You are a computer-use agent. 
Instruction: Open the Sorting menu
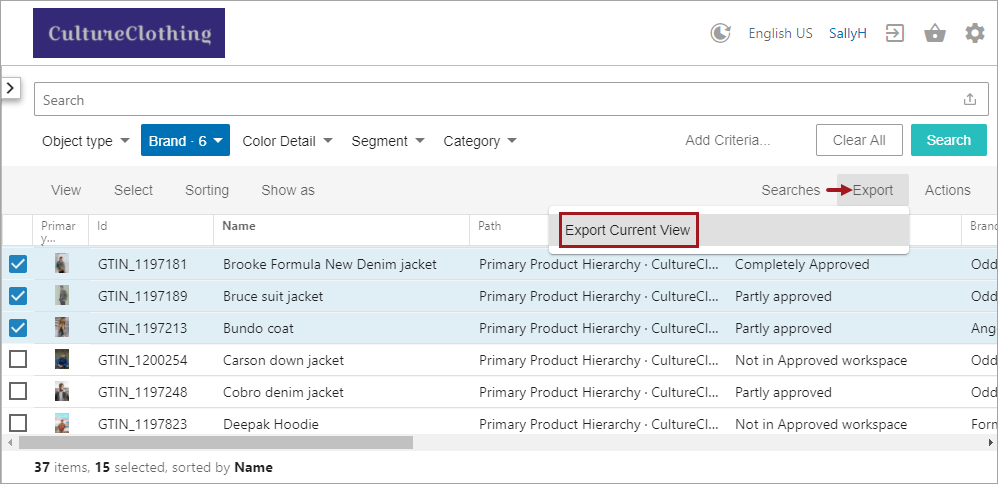(x=207, y=190)
